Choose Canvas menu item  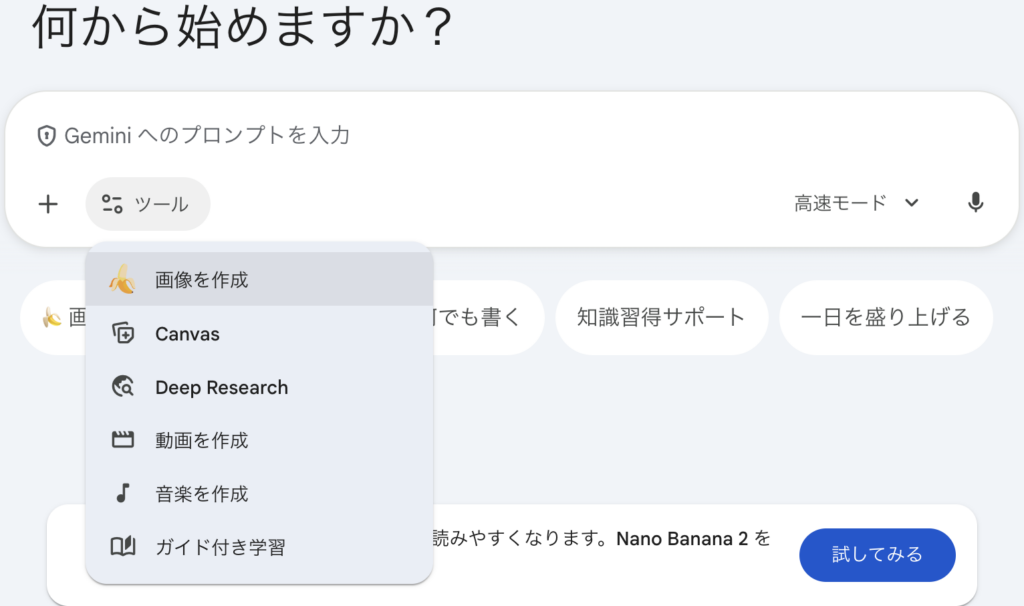188,334
